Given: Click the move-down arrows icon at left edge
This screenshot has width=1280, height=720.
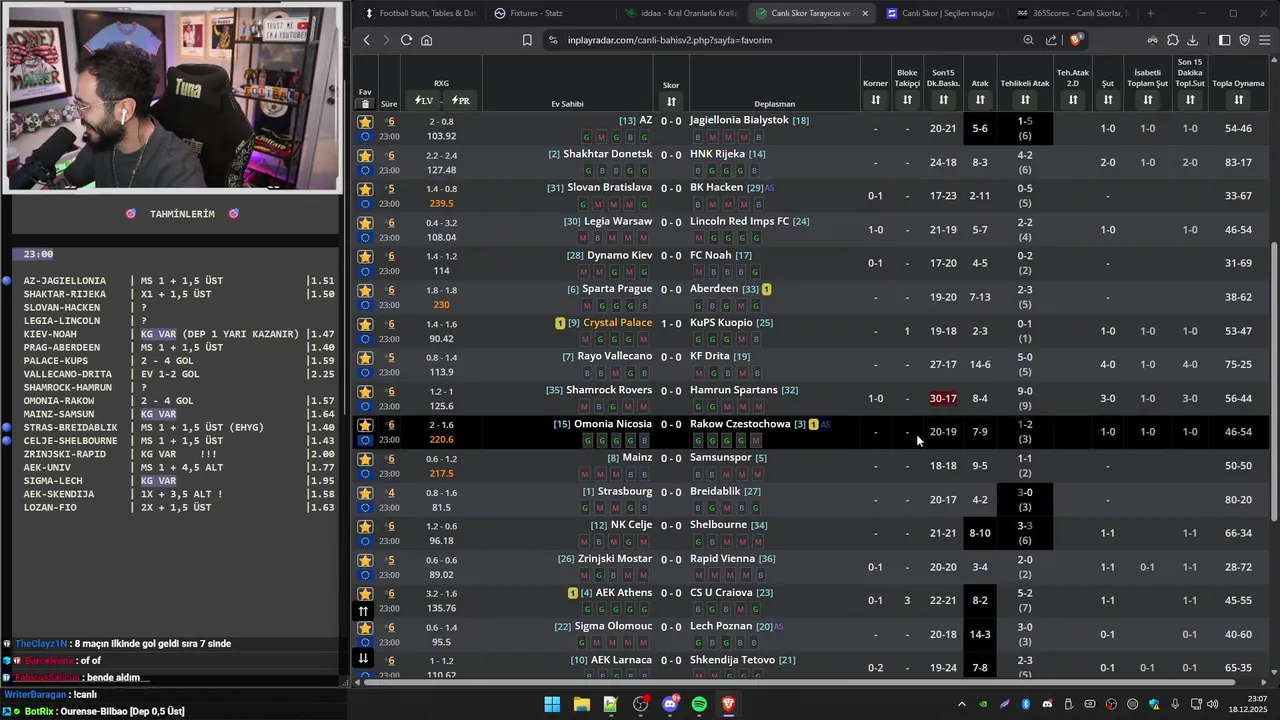Looking at the screenshot, I should click(364, 658).
